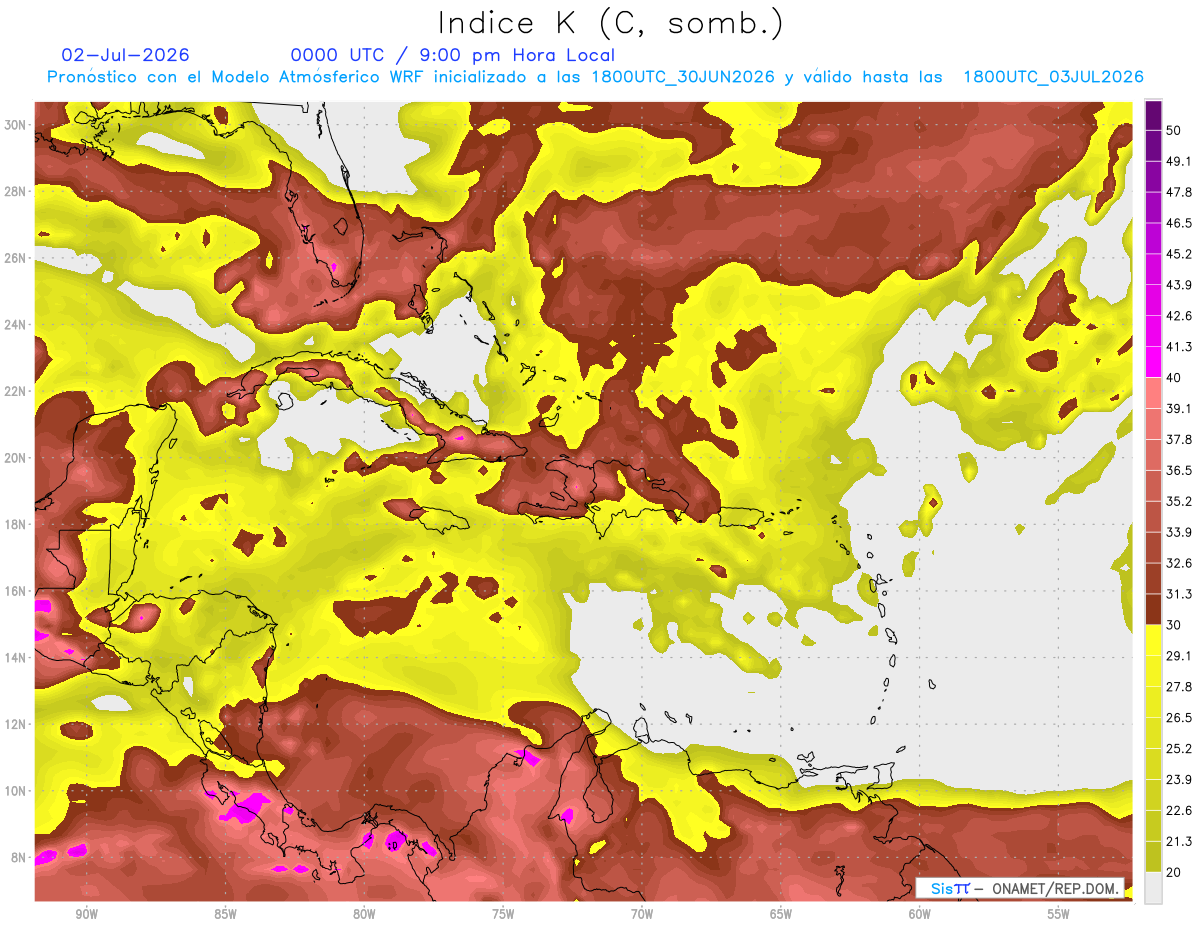Screen dimensions: 1200x927
Task: Click the '23.9' colorbar label
Action: coord(1178,780)
